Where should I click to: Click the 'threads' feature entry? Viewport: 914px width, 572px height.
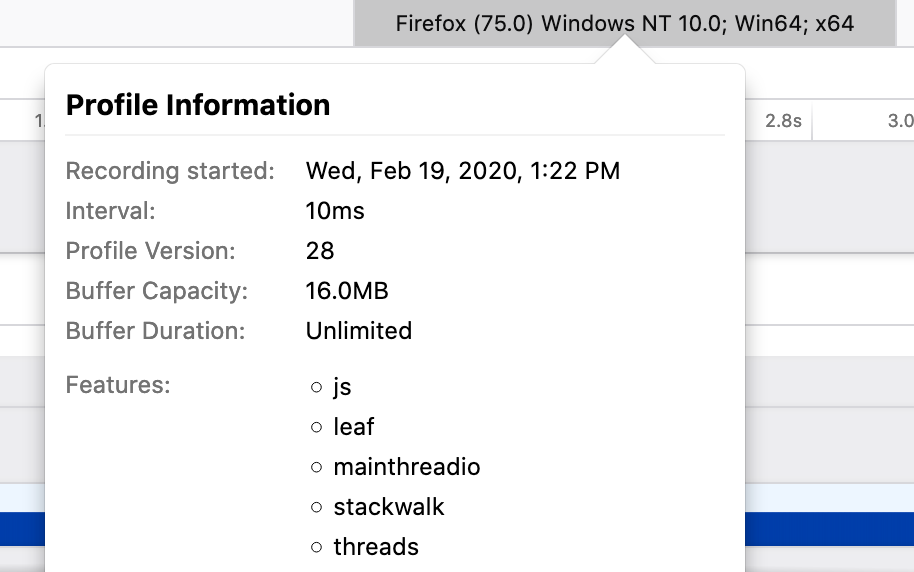(x=376, y=547)
